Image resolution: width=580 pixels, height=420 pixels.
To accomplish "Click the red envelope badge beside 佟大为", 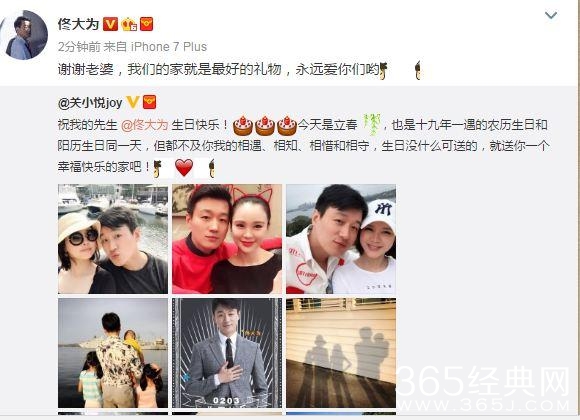I will point(146,24).
